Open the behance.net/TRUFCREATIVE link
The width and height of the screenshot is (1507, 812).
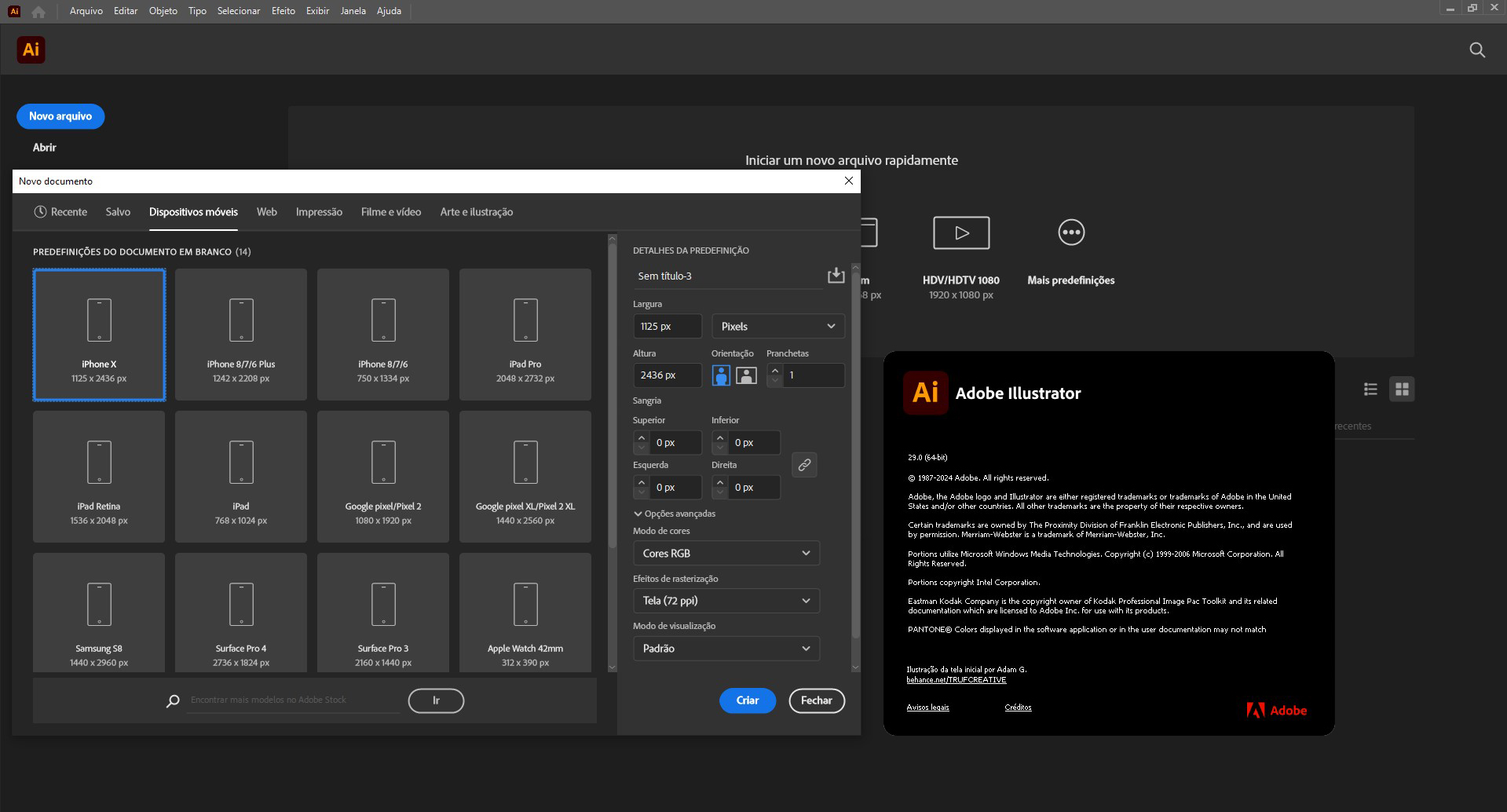coord(957,680)
